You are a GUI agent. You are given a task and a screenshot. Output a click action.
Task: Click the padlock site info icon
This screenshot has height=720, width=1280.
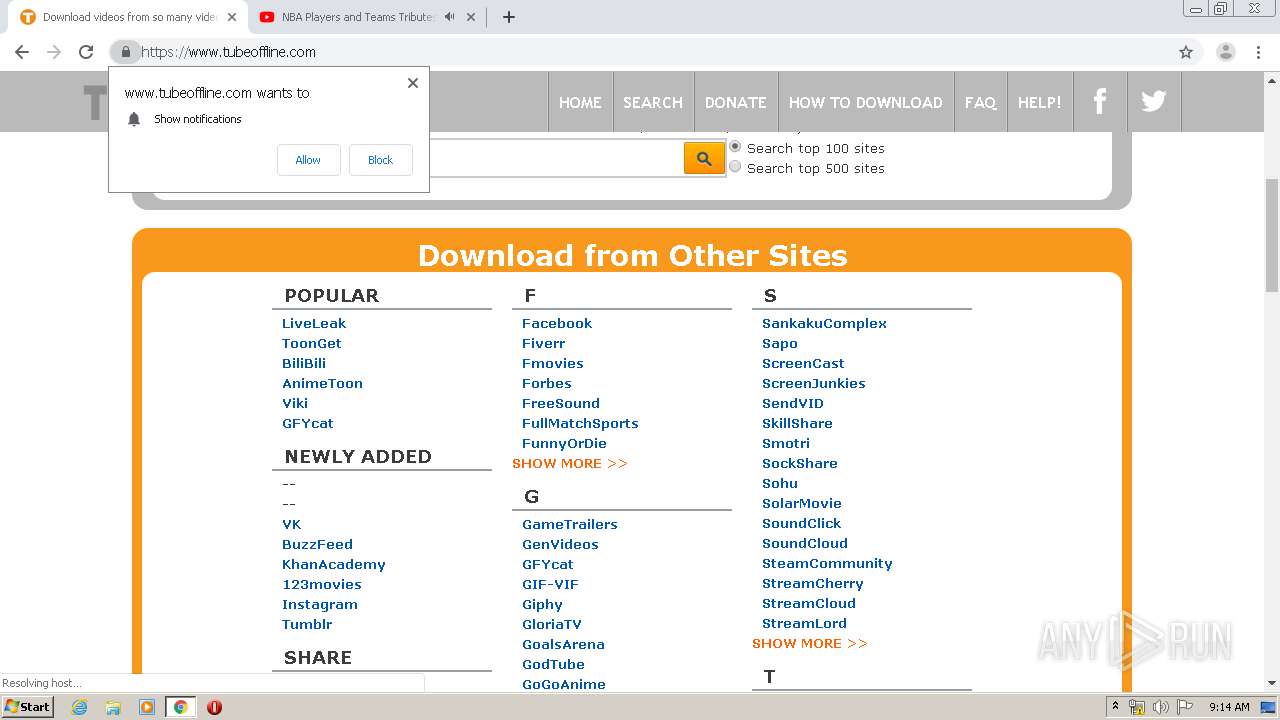click(x=125, y=52)
